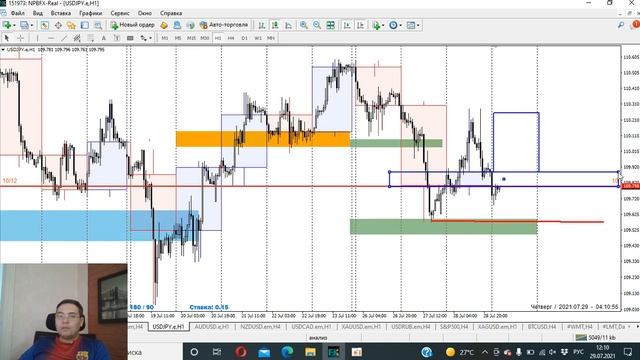The height and width of the screenshot is (360, 640).
Task: Open the Сервис menu
Action: [120, 13]
